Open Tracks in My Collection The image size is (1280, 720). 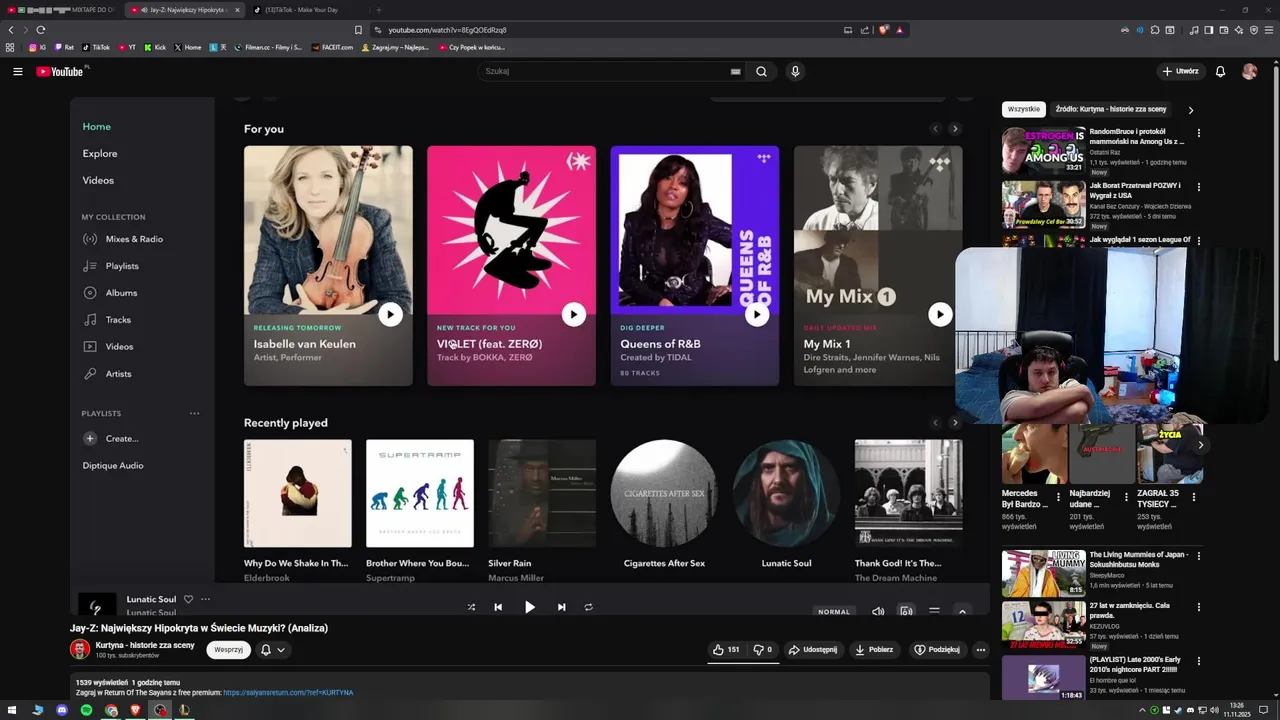[x=106, y=320]
